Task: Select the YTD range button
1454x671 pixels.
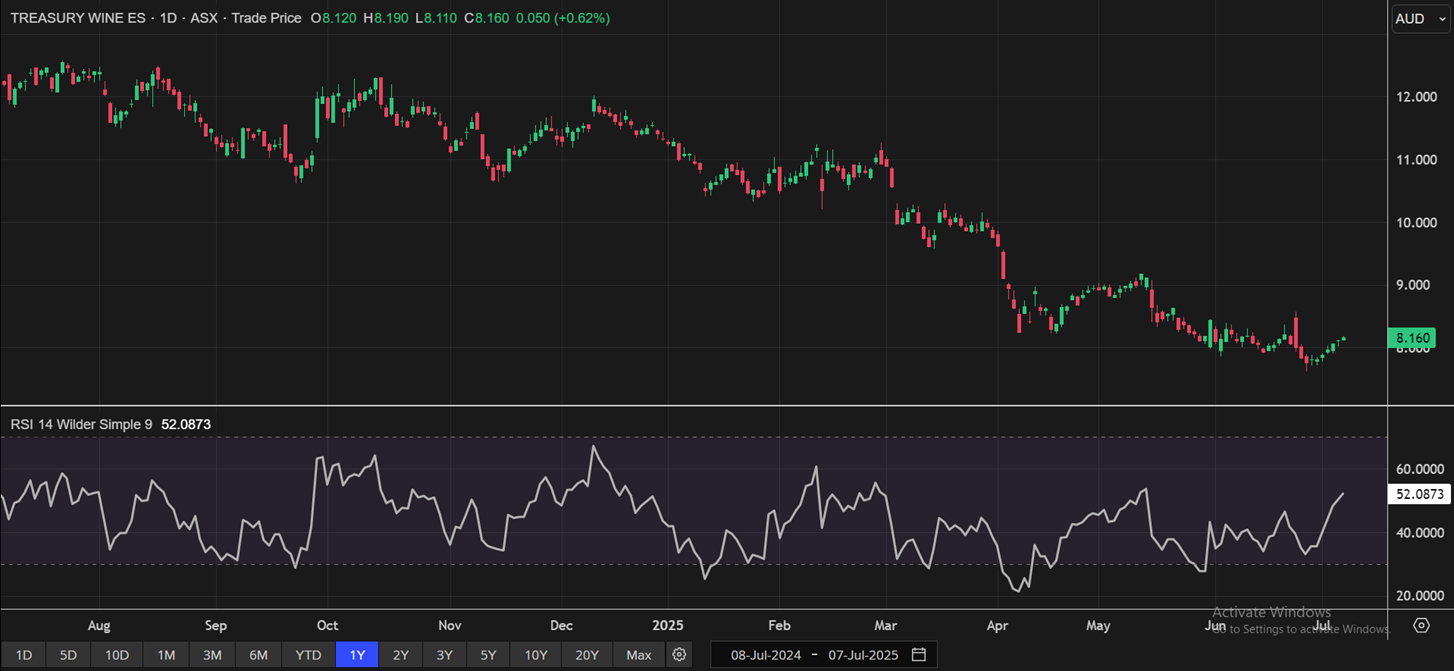Action: (308, 655)
